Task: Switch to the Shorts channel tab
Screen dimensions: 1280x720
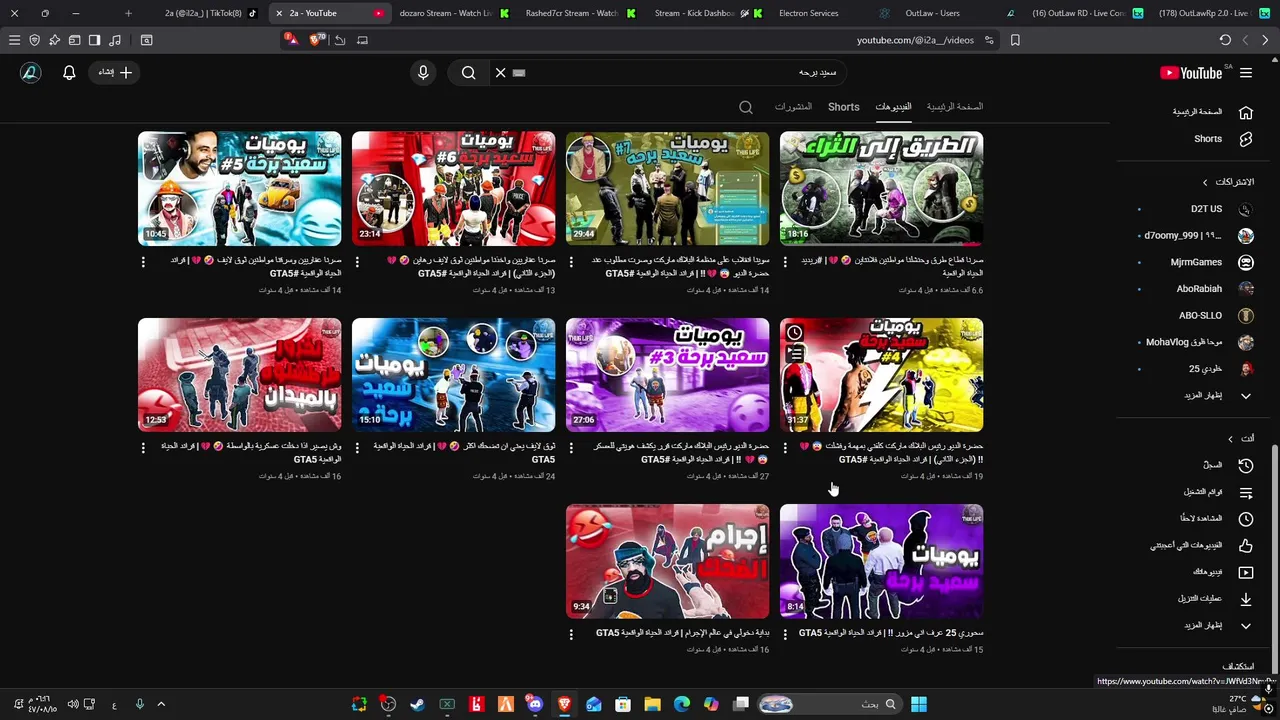Action: point(843,107)
